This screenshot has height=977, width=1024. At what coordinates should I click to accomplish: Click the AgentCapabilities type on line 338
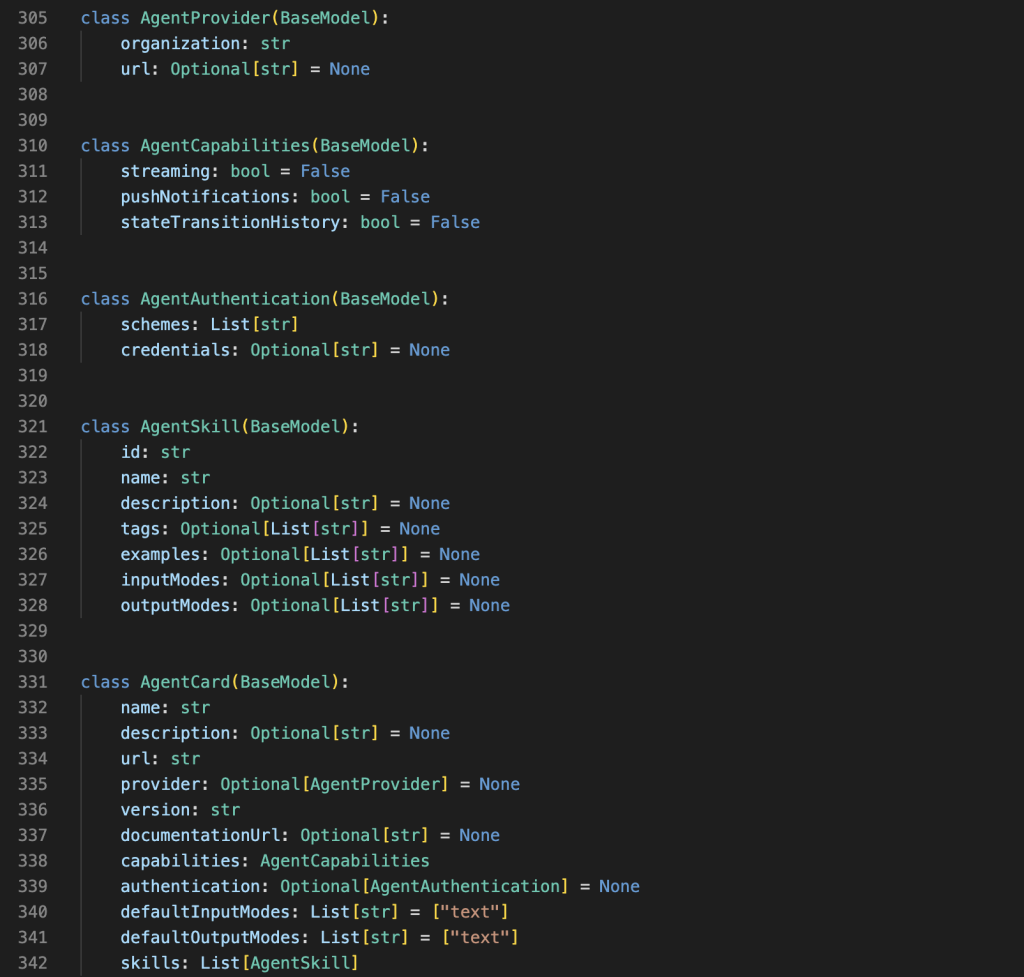(345, 861)
